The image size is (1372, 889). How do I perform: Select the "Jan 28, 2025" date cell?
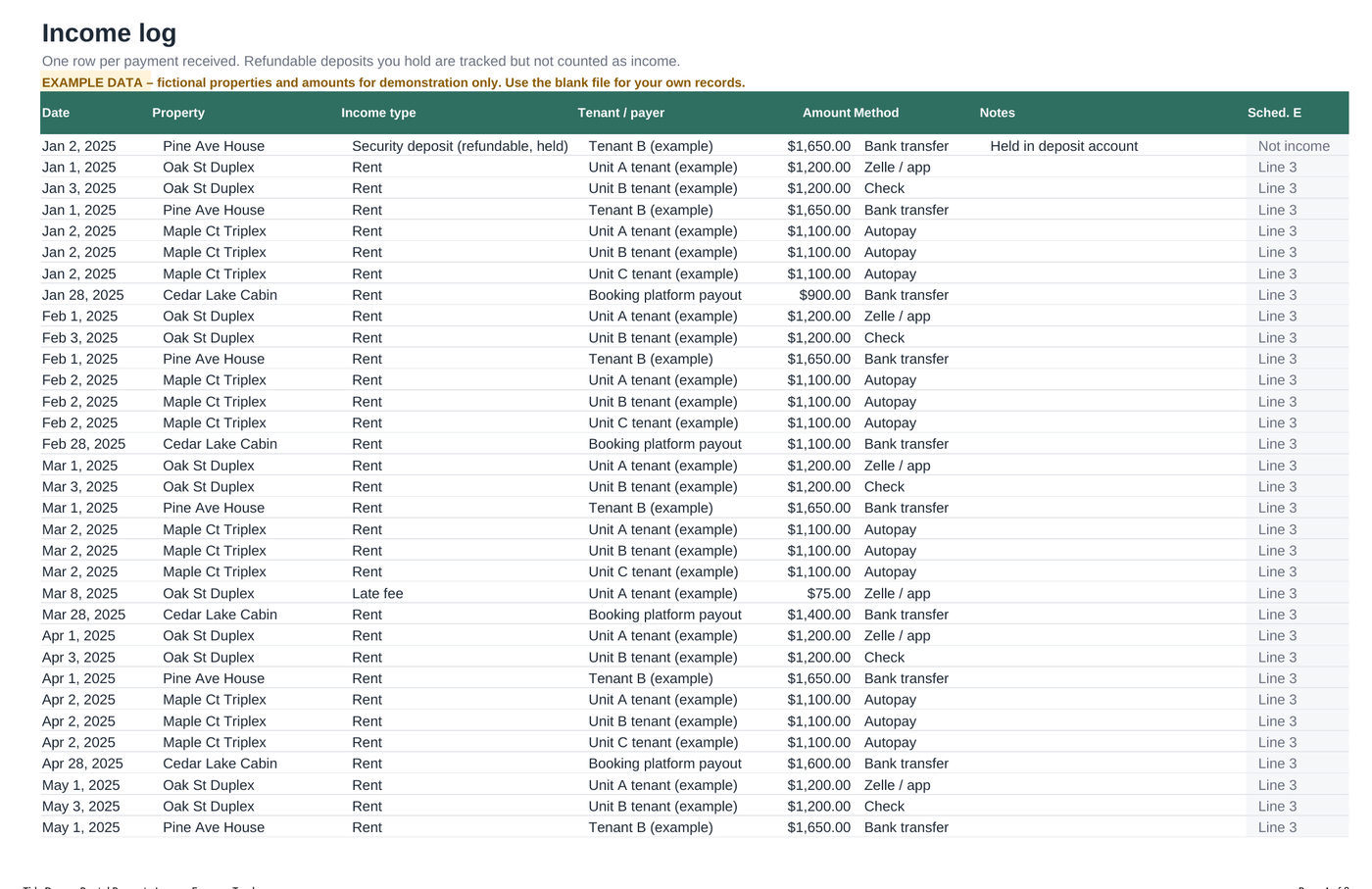pos(83,295)
